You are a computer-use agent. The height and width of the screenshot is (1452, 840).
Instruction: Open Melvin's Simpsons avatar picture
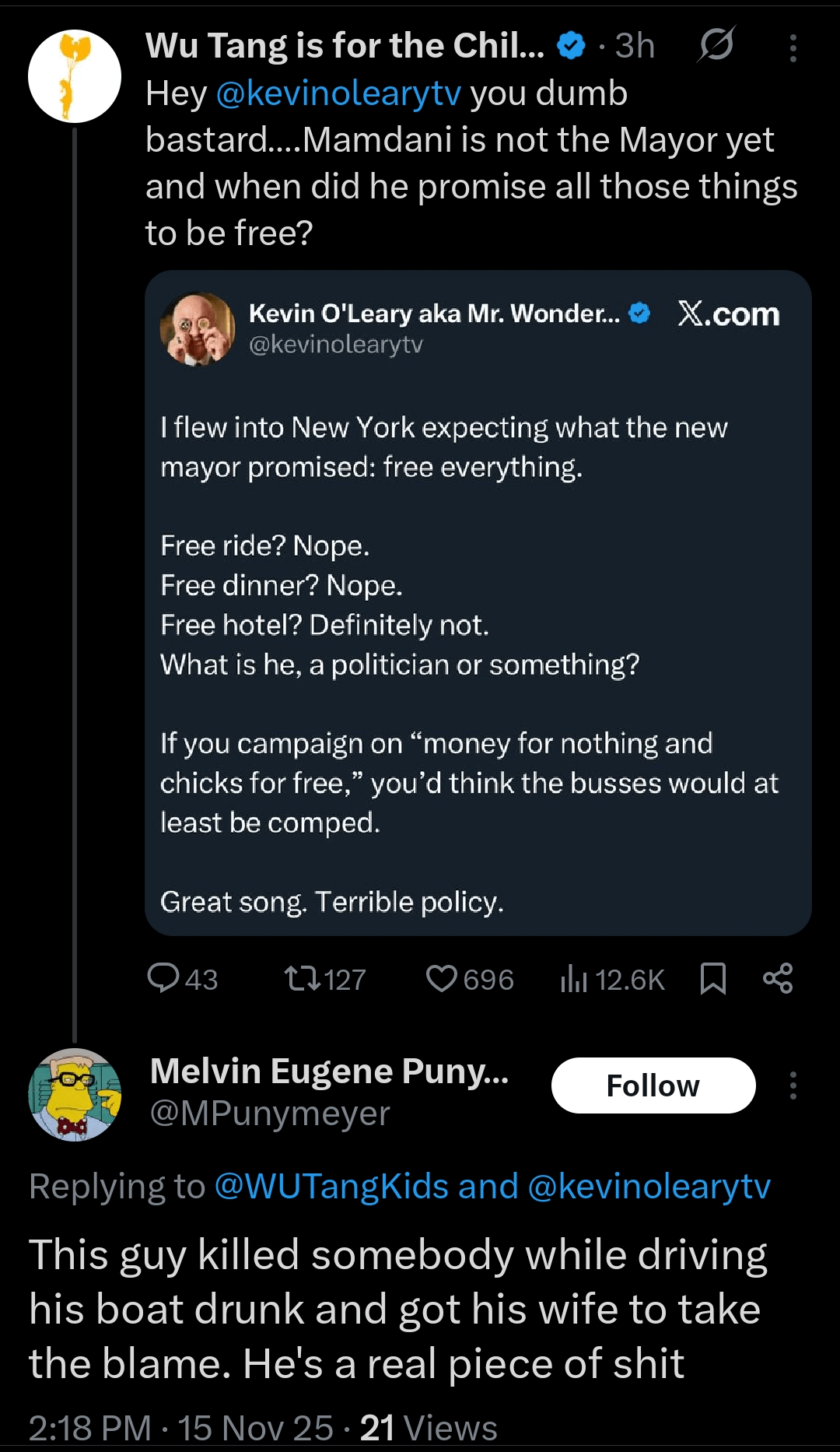pos(75,1095)
